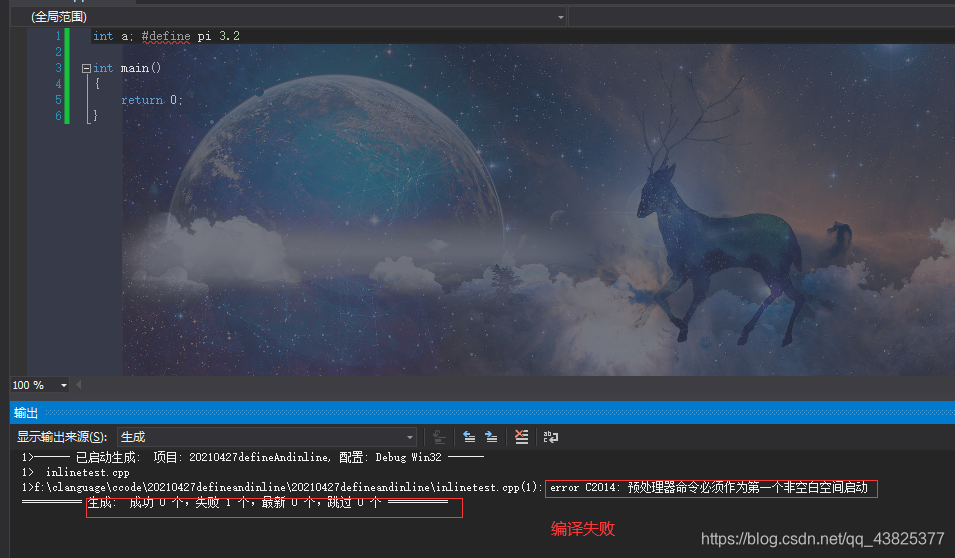Collapse the int main() code block

pyautogui.click(x=86, y=68)
